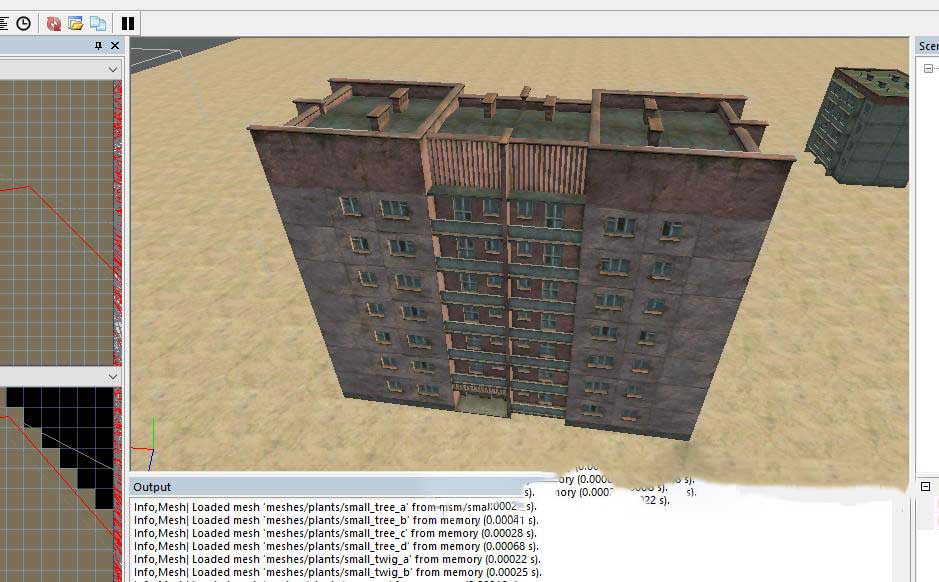
Task: Click the clock icon in the toolbar
Action: pyautogui.click(x=23, y=22)
